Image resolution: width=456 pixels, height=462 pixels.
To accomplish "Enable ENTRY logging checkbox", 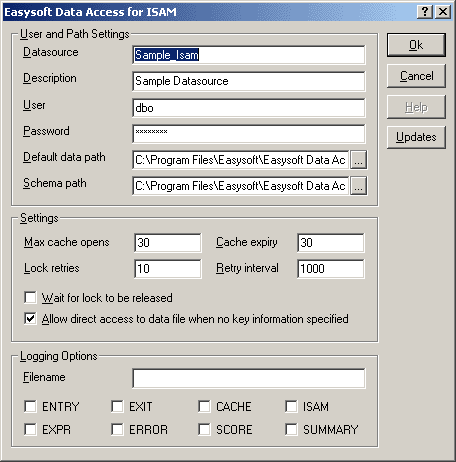I will [x=30, y=406].
